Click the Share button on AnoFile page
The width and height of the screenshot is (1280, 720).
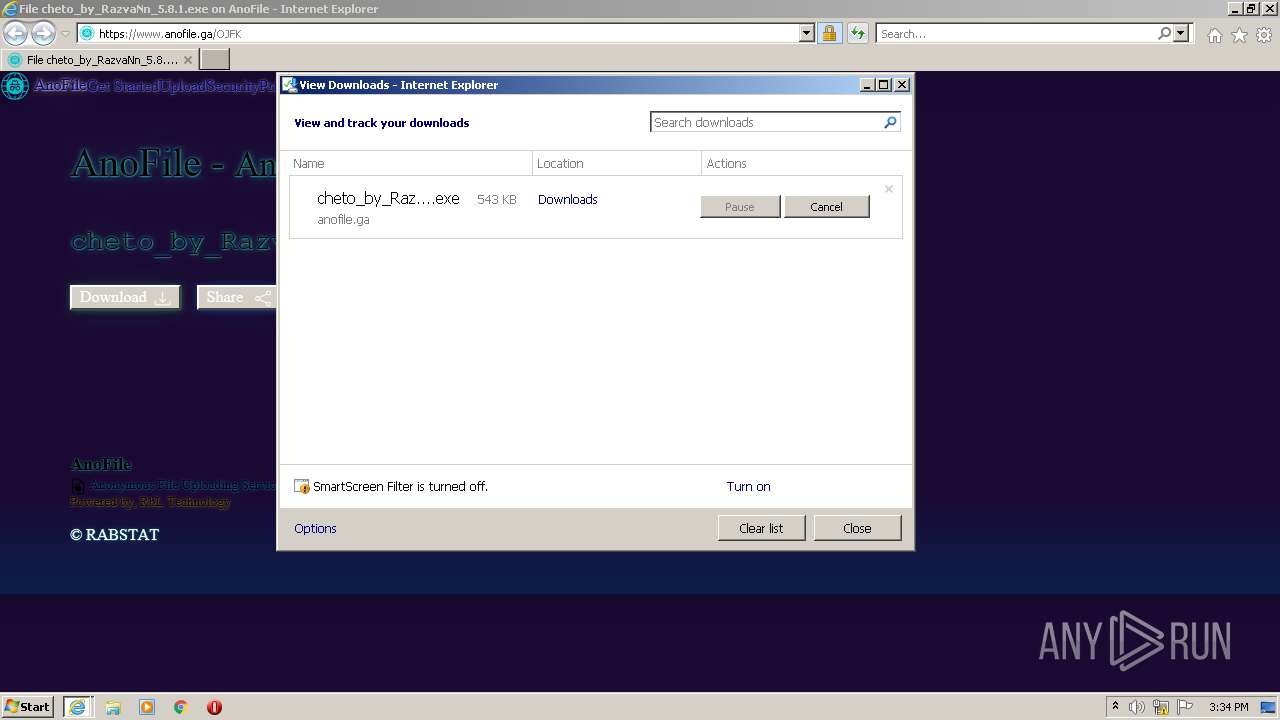point(237,297)
